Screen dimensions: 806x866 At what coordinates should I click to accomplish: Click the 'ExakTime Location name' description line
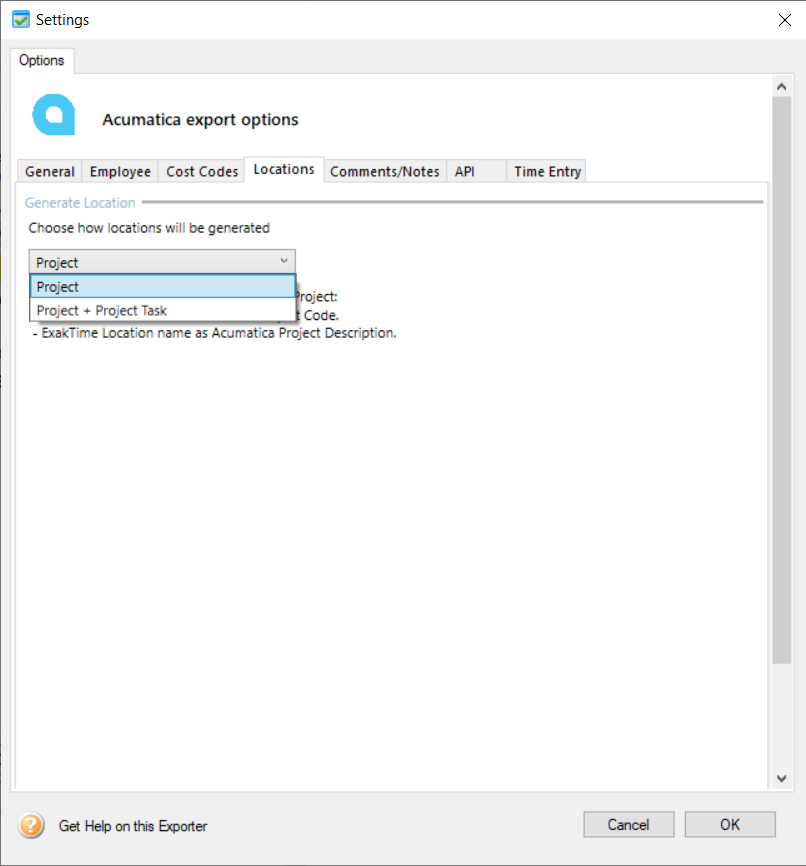click(x=215, y=333)
